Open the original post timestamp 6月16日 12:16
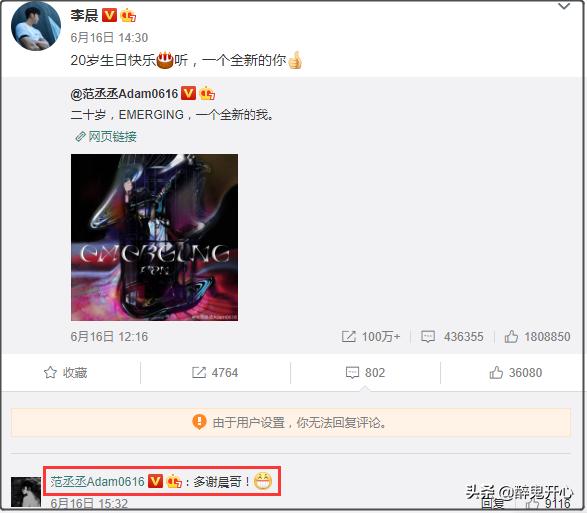The image size is (587, 513). [x=109, y=336]
